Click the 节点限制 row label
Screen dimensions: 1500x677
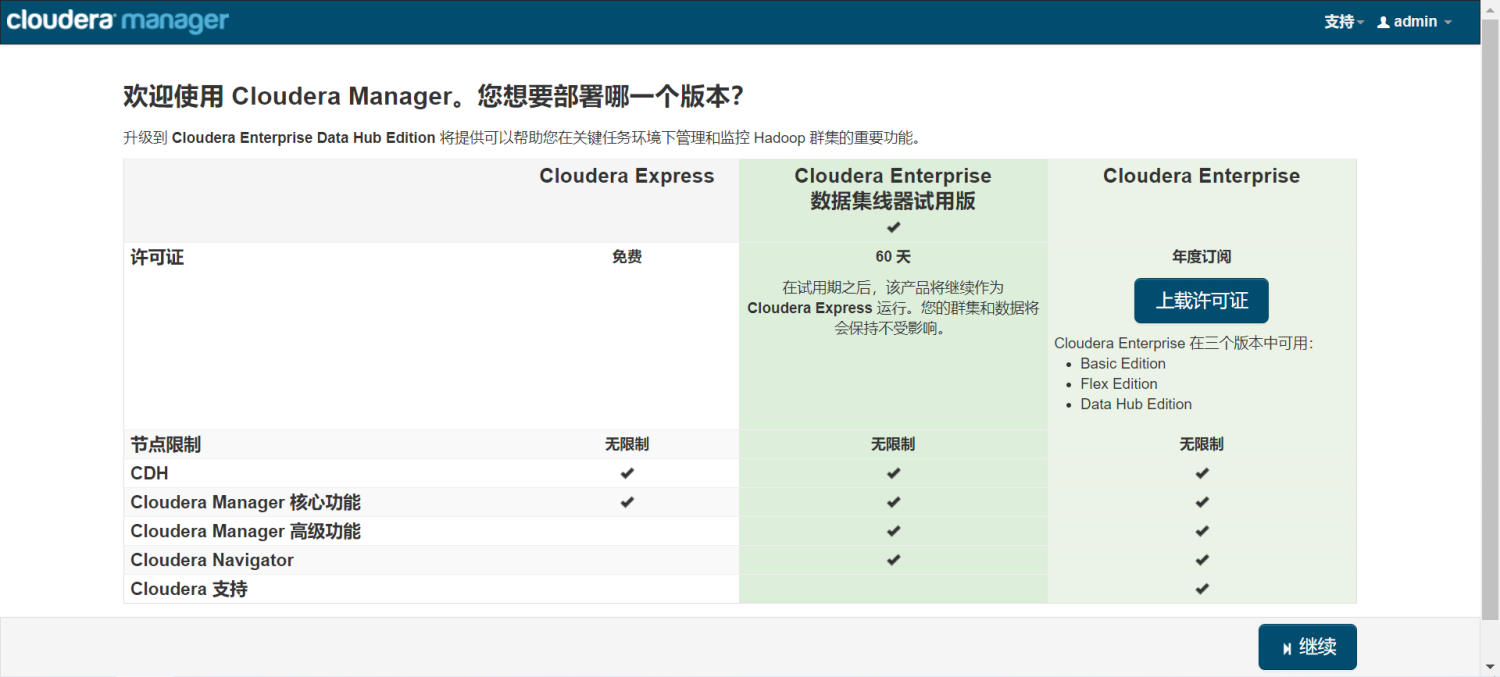pos(166,444)
